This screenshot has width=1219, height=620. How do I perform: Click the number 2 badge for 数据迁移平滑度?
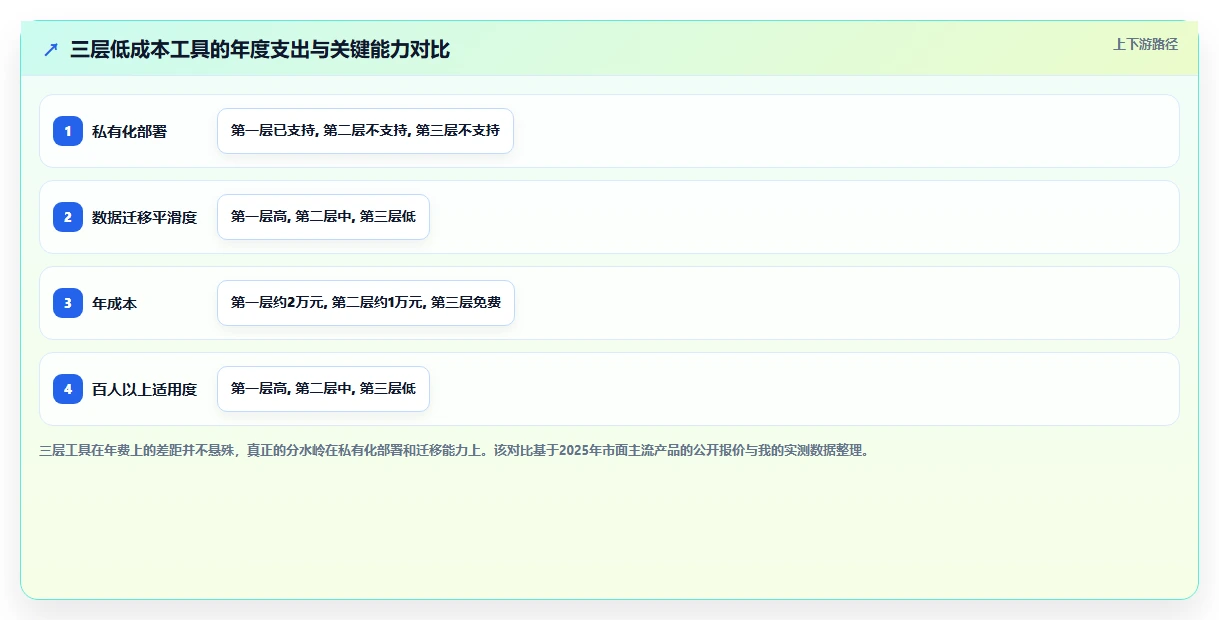click(x=68, y=217)
